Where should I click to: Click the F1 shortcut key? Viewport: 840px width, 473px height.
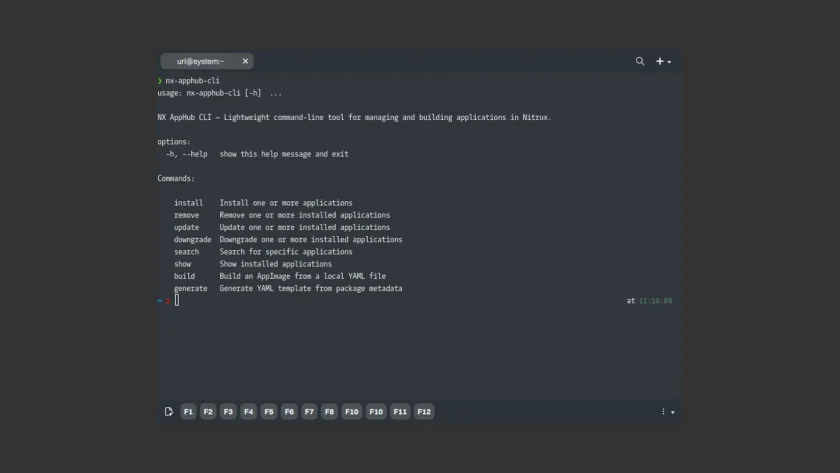tap(188, 411)
